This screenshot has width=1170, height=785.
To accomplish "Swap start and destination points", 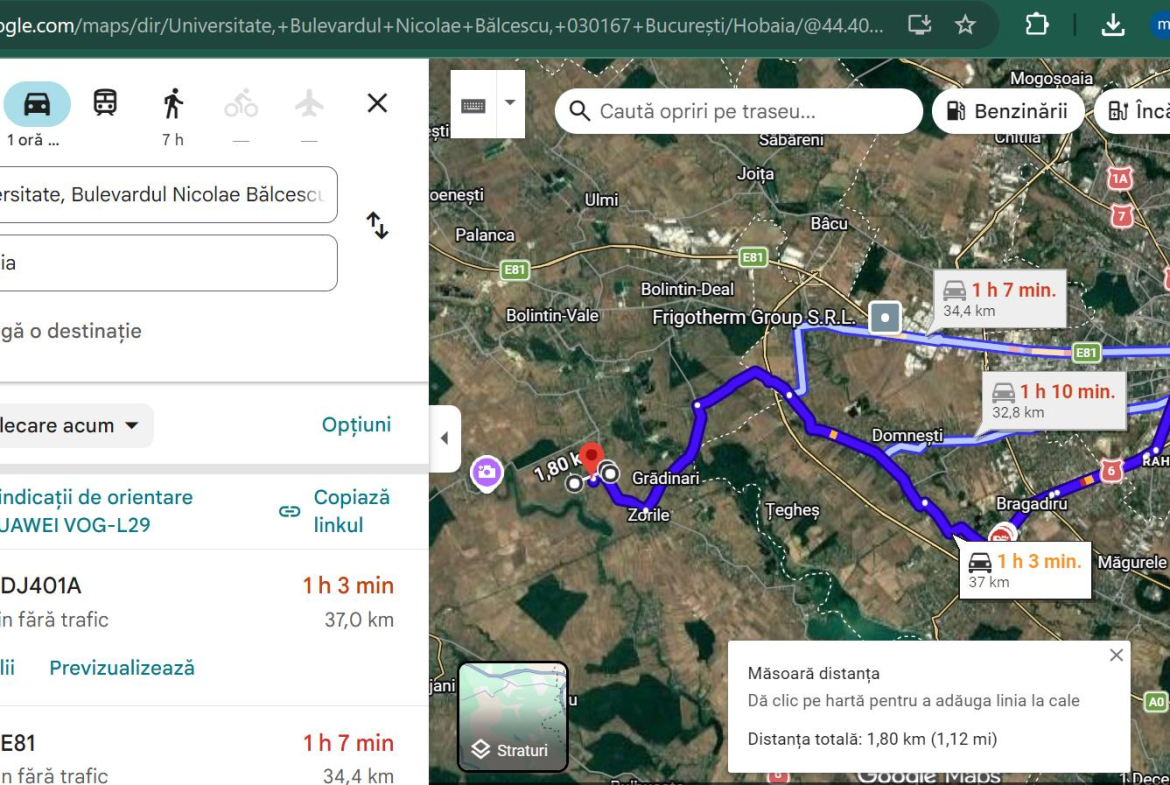I will pos(378,225).
